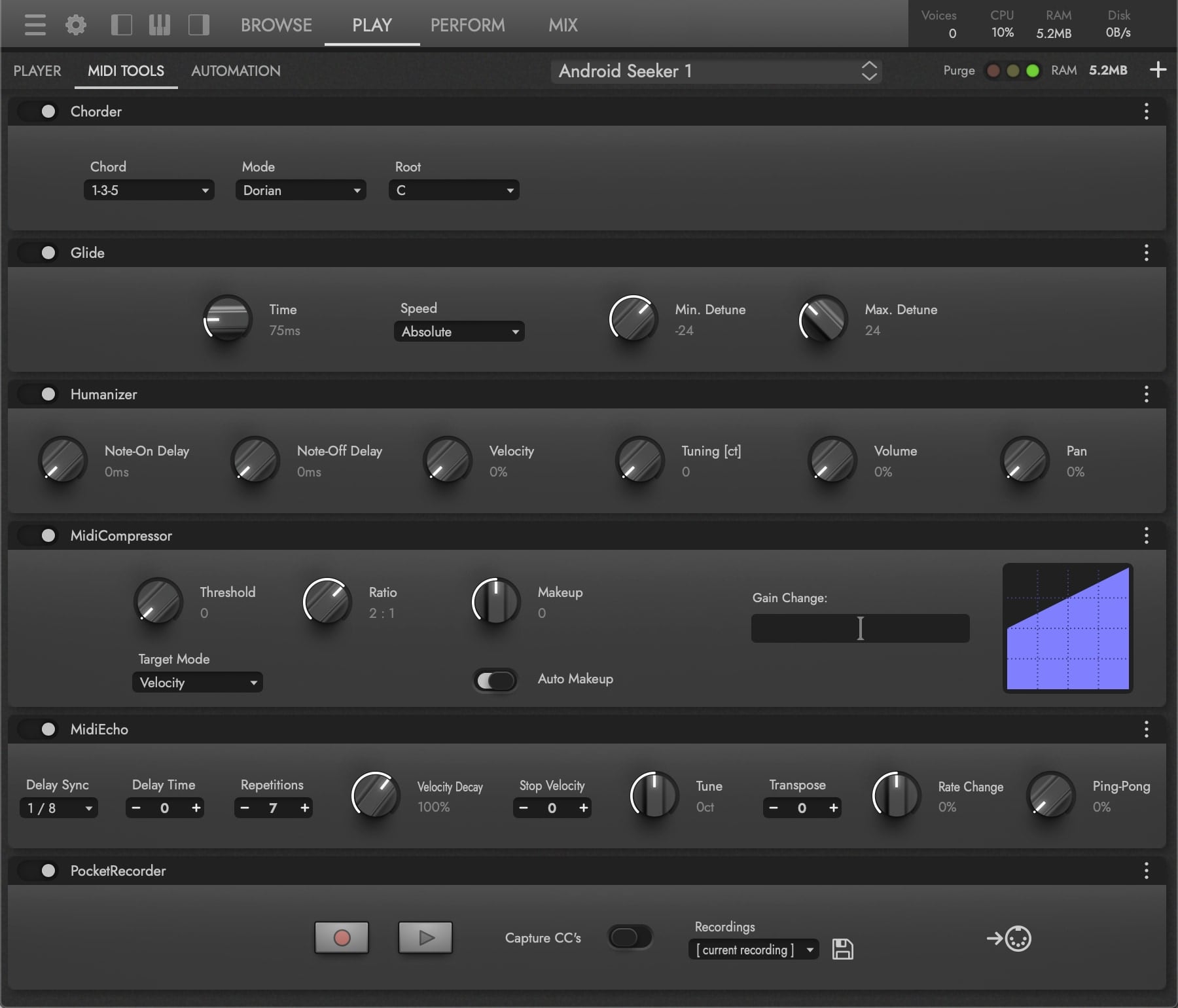Open the AUTOMATION sub-tab
This screenshot has height=1008, width=1178.
point(236,71)
